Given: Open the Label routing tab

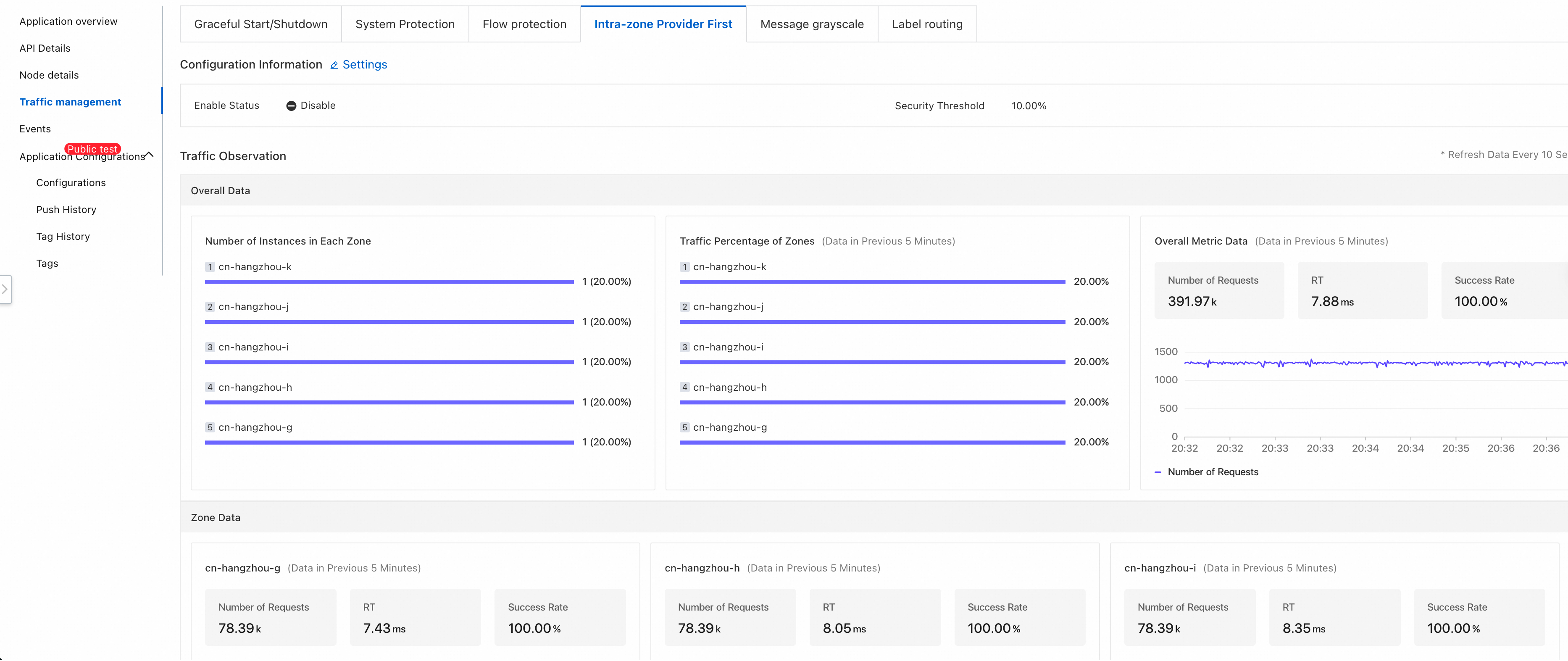Looking at the screenshot, I should coord(926,24).
